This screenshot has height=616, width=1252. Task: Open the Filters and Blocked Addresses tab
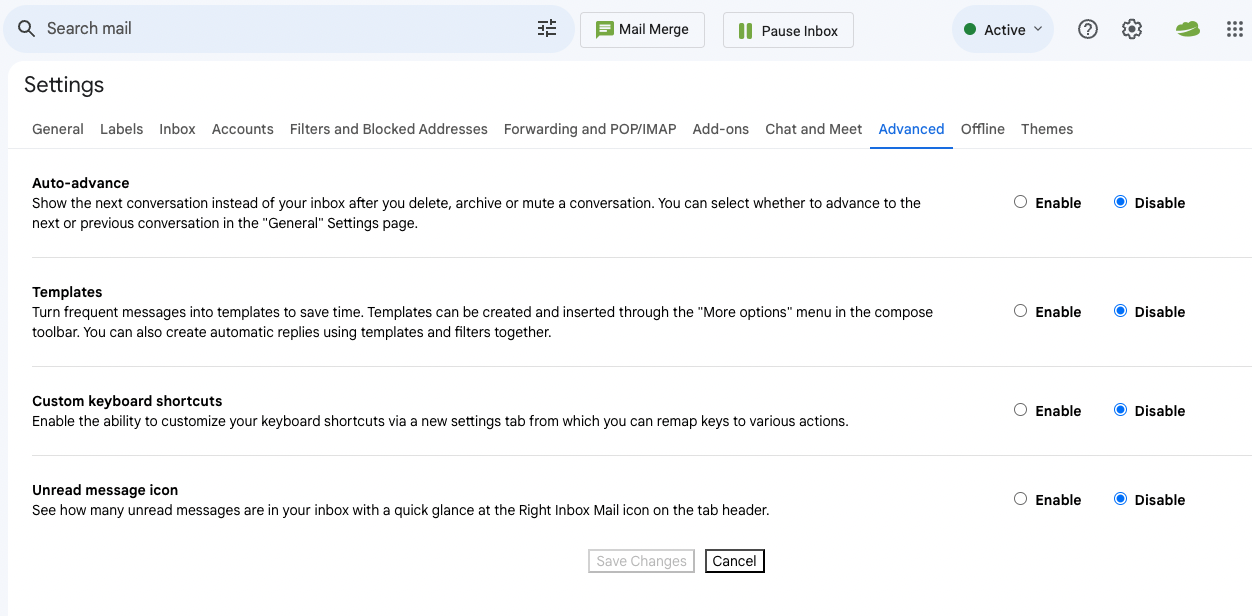(x=389, y=129)
